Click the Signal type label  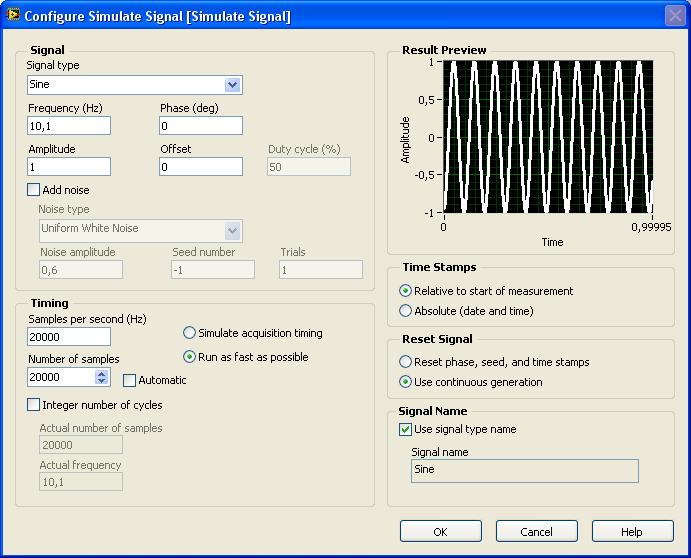click(x=53, y=65)
